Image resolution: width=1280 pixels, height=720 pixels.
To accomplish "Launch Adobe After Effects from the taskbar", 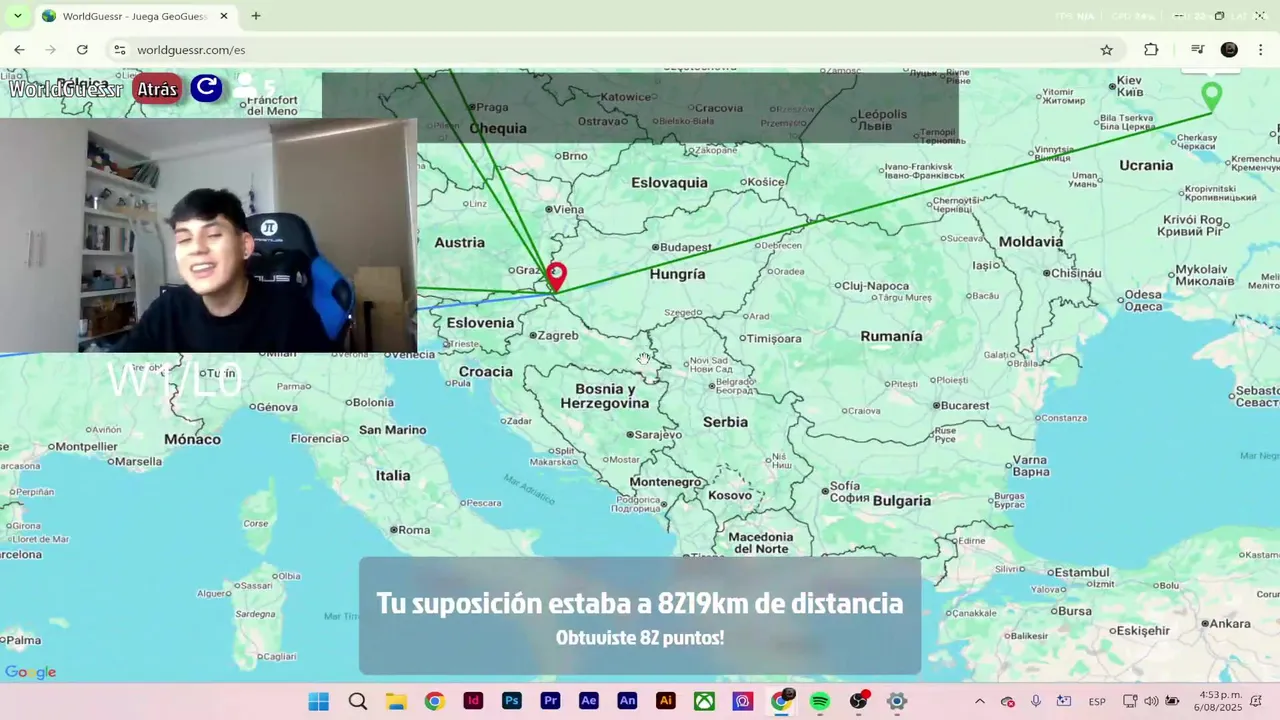I will 589,701.
